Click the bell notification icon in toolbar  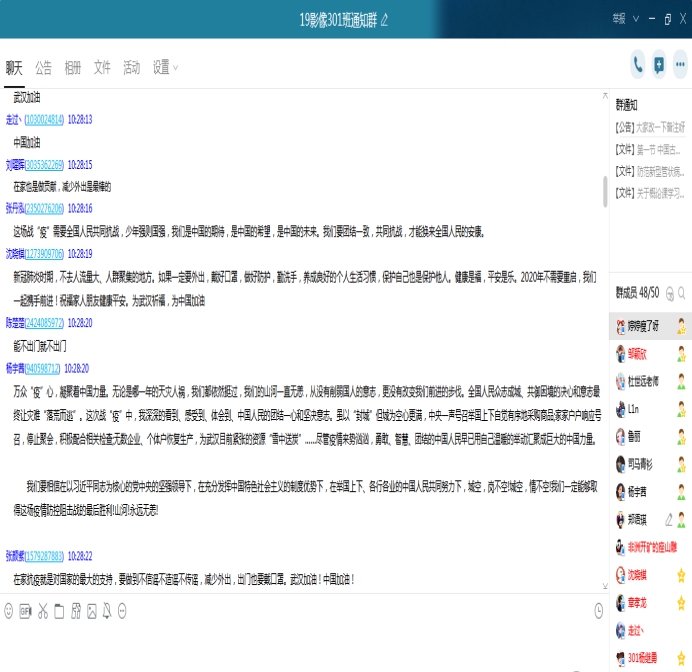tap(107, 610)
